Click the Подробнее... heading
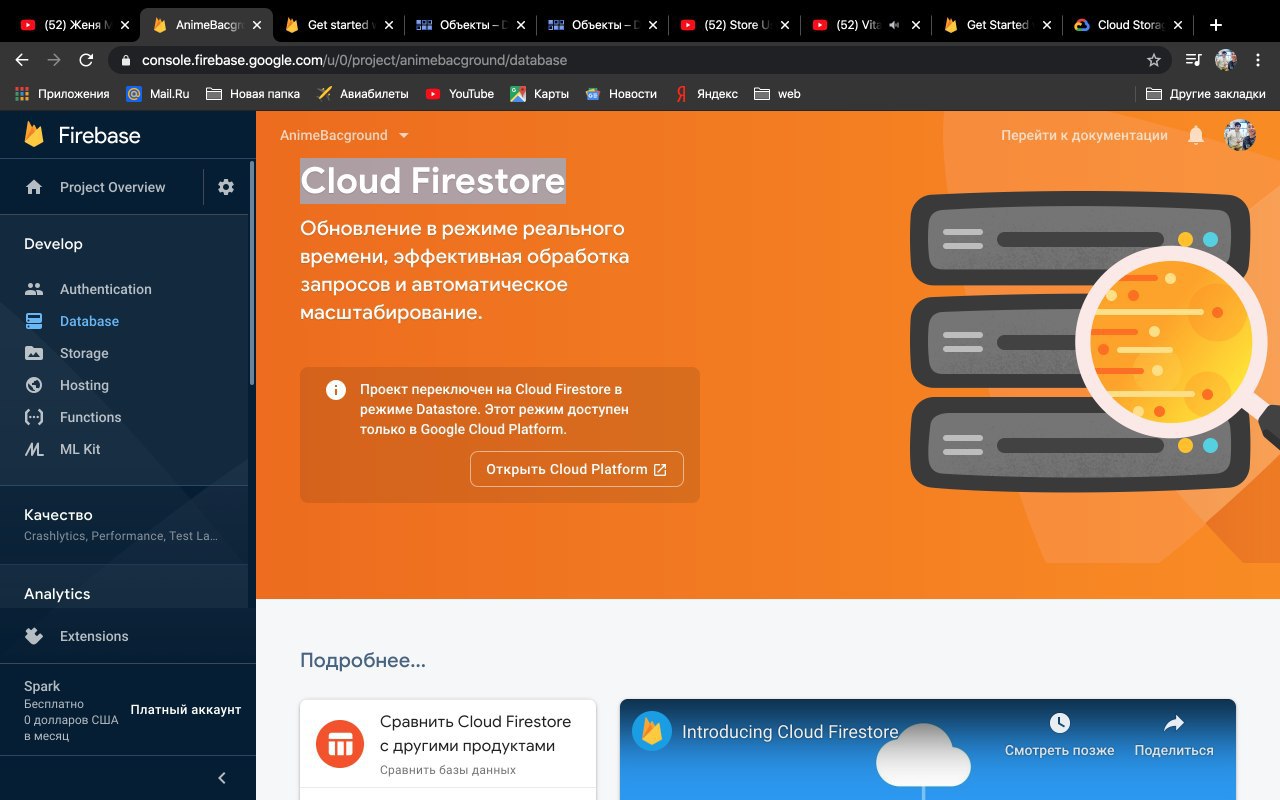Screen dimensions: 1280x800 363,660
